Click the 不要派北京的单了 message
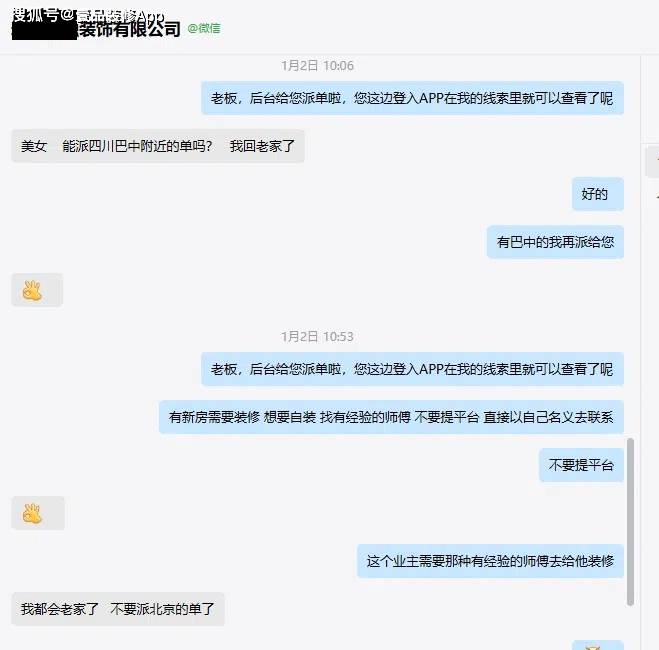The height and width of the screenshot is (650, 659). (x=118, y=609)
